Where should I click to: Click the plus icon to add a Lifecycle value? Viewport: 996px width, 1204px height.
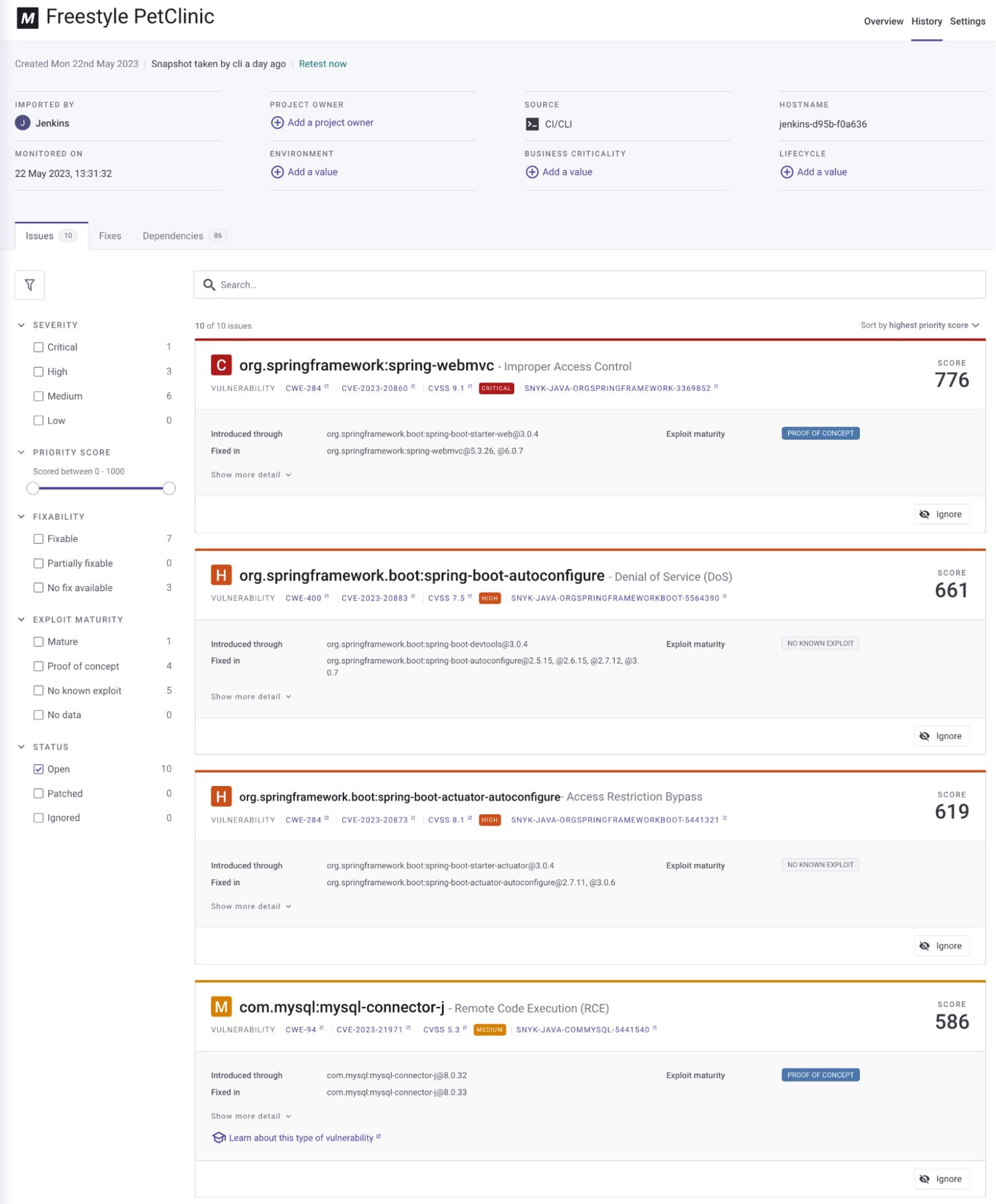(x=786, y=172)
